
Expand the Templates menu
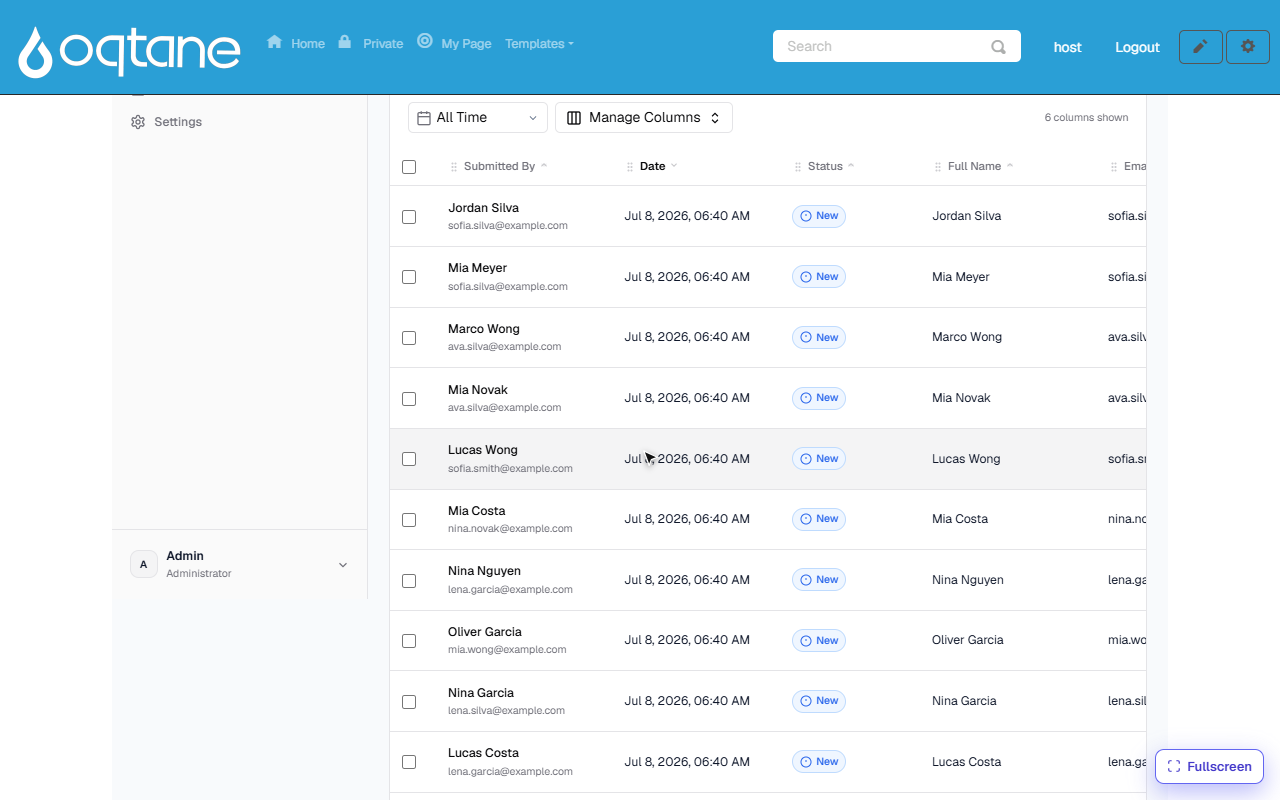tap(539, 44)
